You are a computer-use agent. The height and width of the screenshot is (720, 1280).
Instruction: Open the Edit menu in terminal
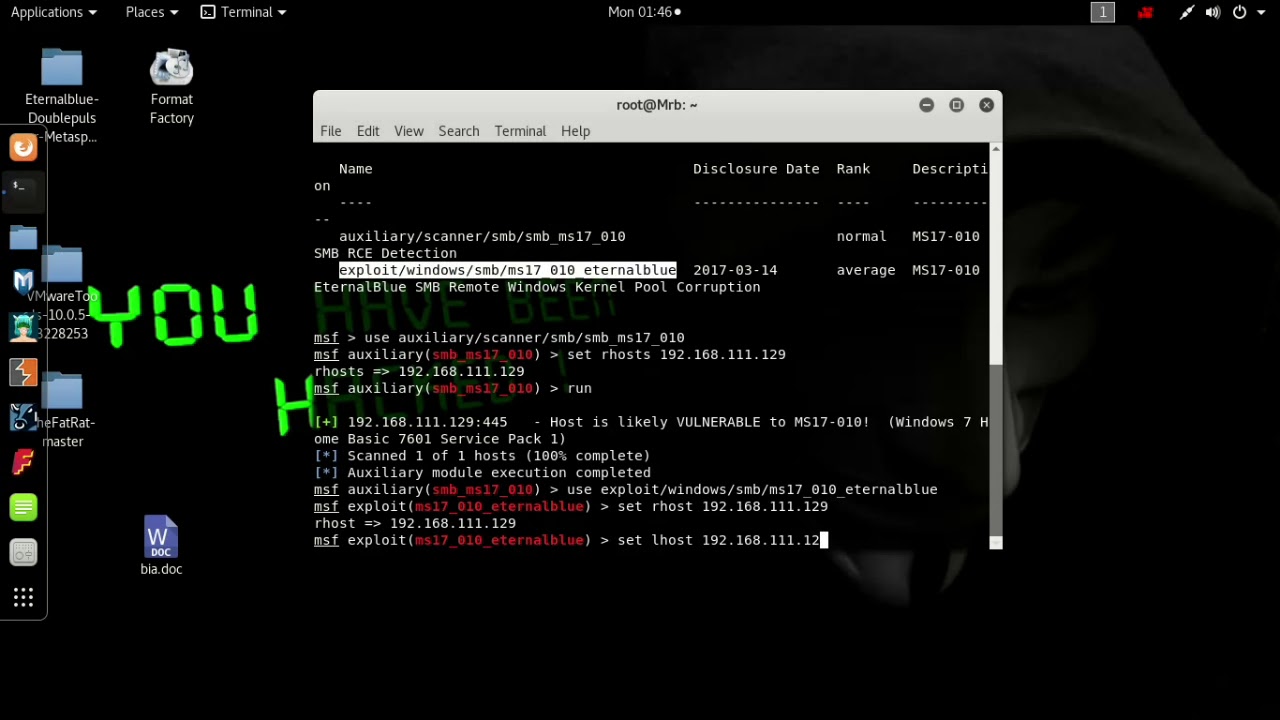(x=368, y=131)
